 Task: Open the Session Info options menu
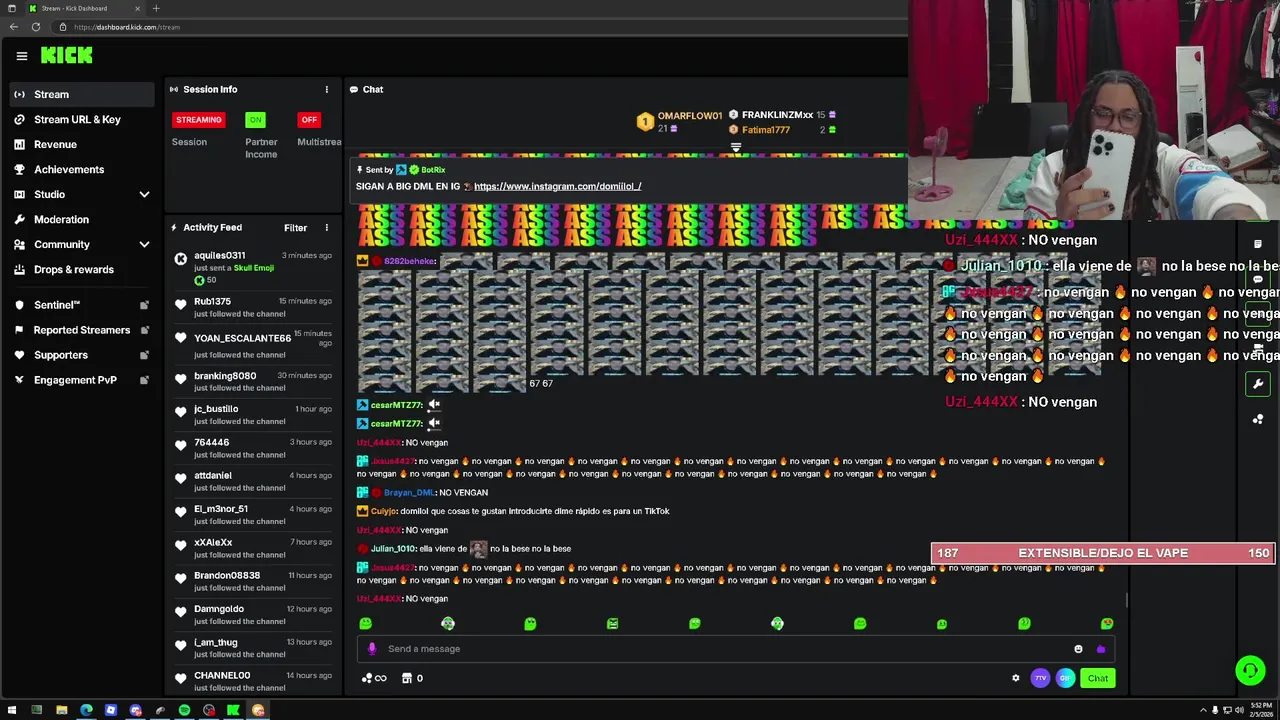[x=326, y=90]
